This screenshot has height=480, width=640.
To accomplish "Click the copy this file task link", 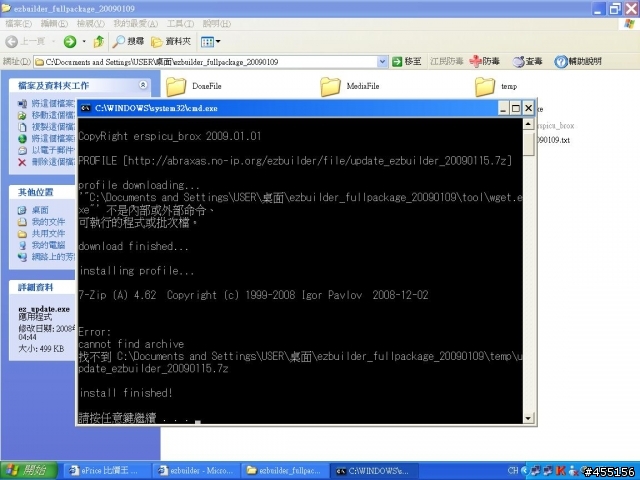I will point(47,127).
